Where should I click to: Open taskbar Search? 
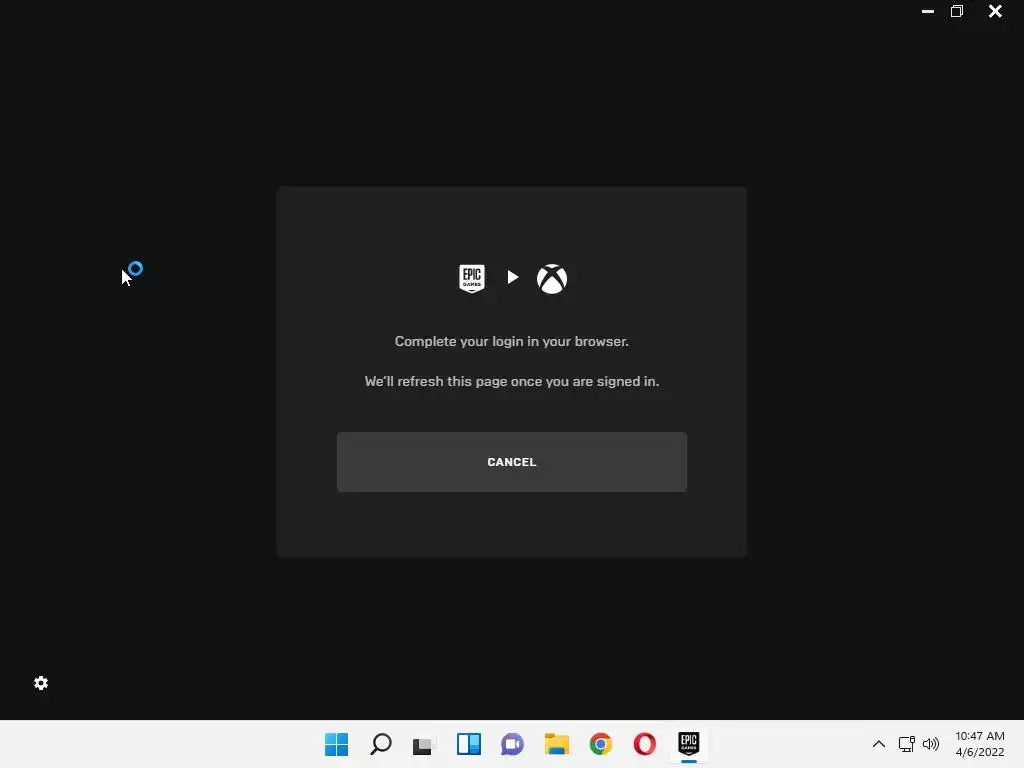(381, 744)
